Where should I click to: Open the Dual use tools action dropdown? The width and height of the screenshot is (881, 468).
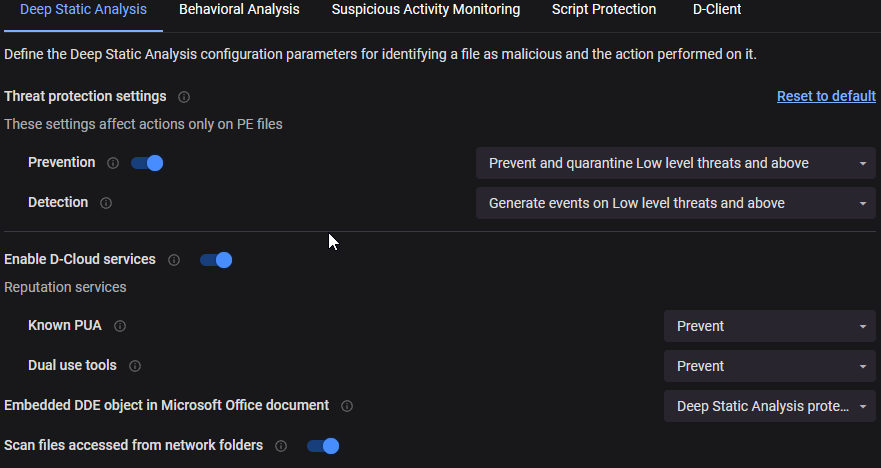tap(769, 366)
